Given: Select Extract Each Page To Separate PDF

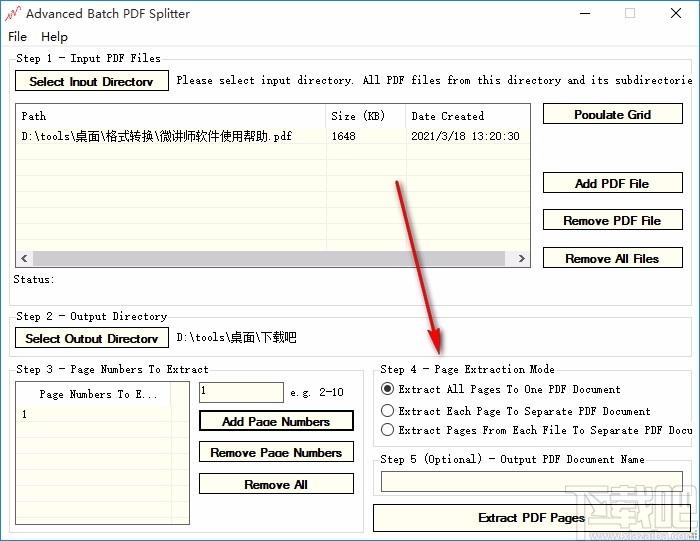Looking at the screenshot, I should (388, 411).
